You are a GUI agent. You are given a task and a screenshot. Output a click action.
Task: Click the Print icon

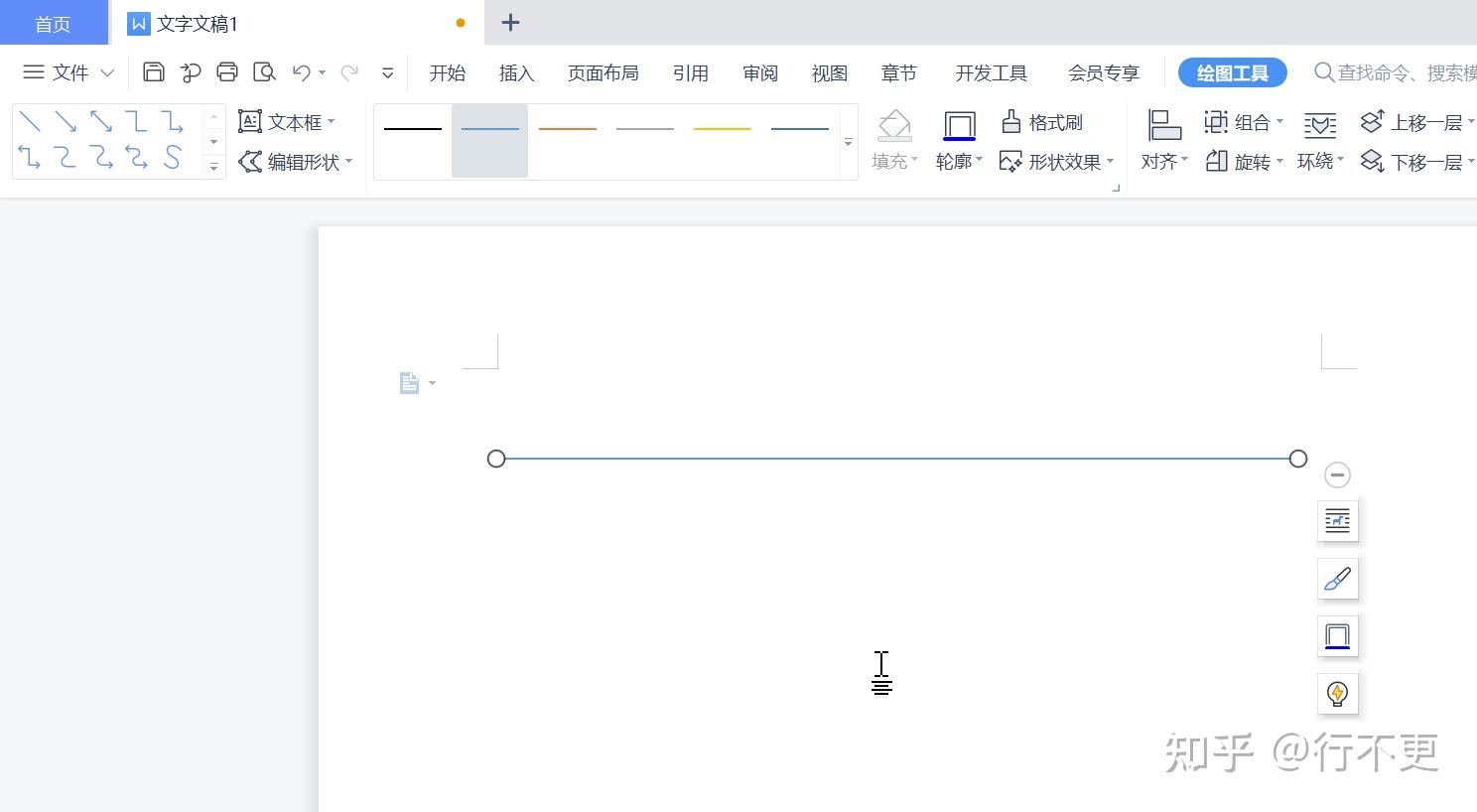tap(227, 71)
